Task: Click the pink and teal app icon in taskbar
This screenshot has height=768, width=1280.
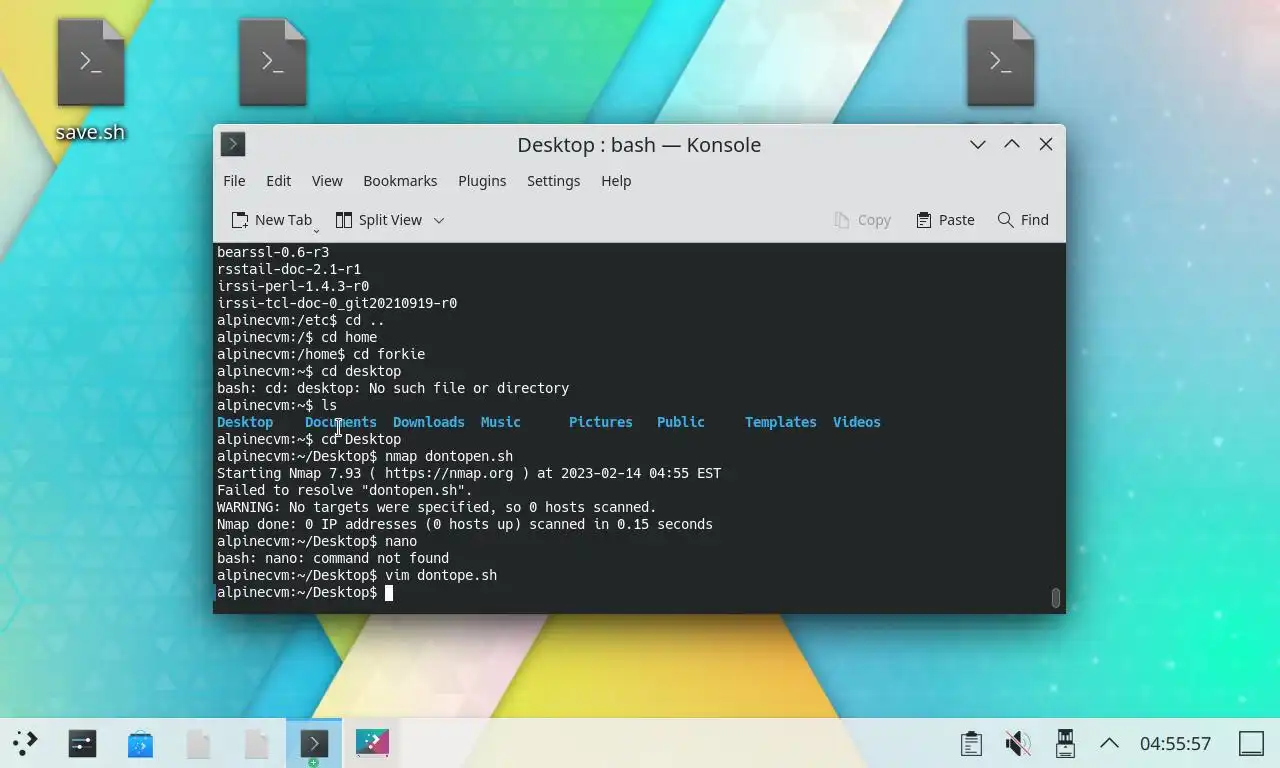Action: click(372, 743)
